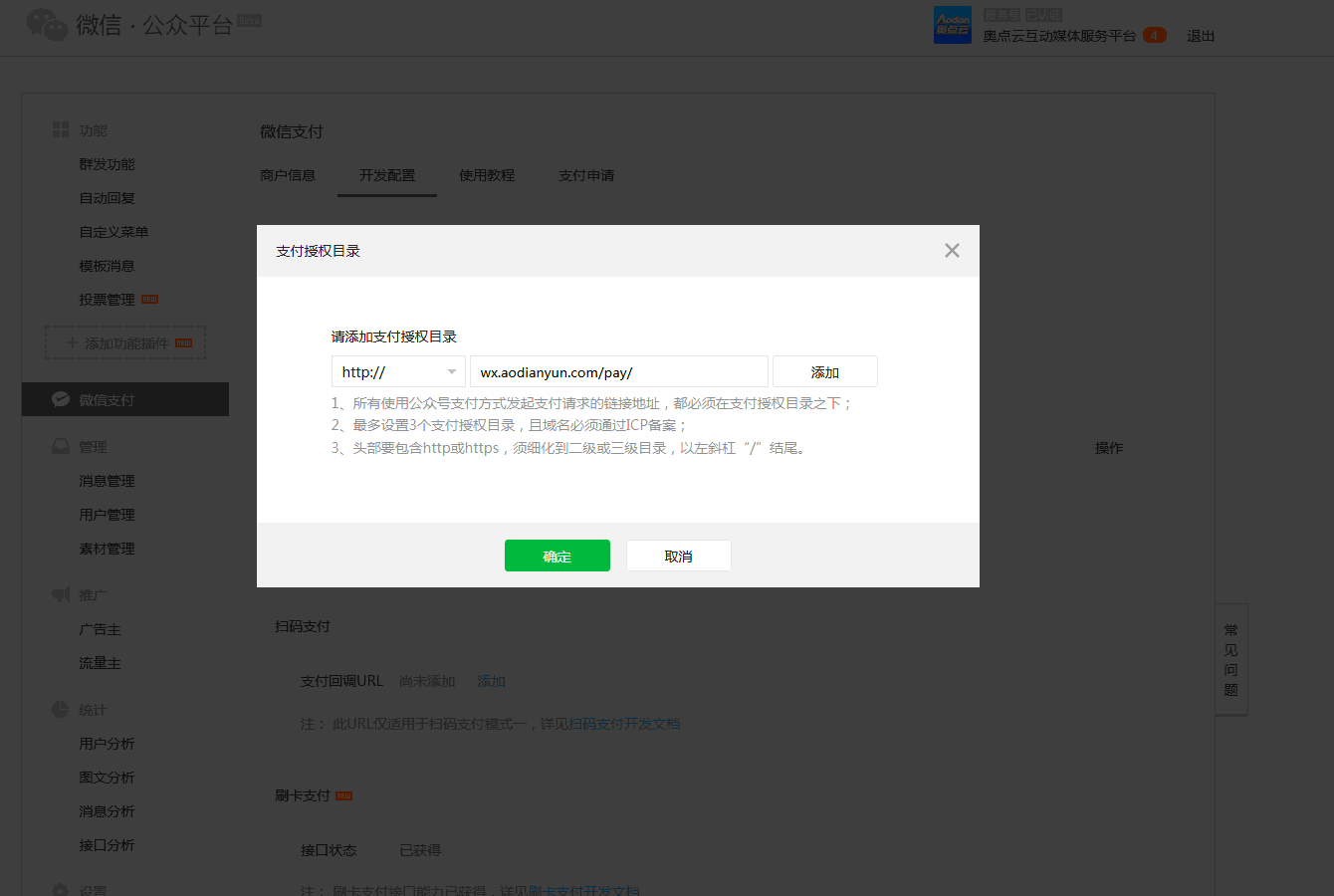Open the 常见问题 side tab
This screenshot has height=896, width=1334.
[x=1231, y=659]
